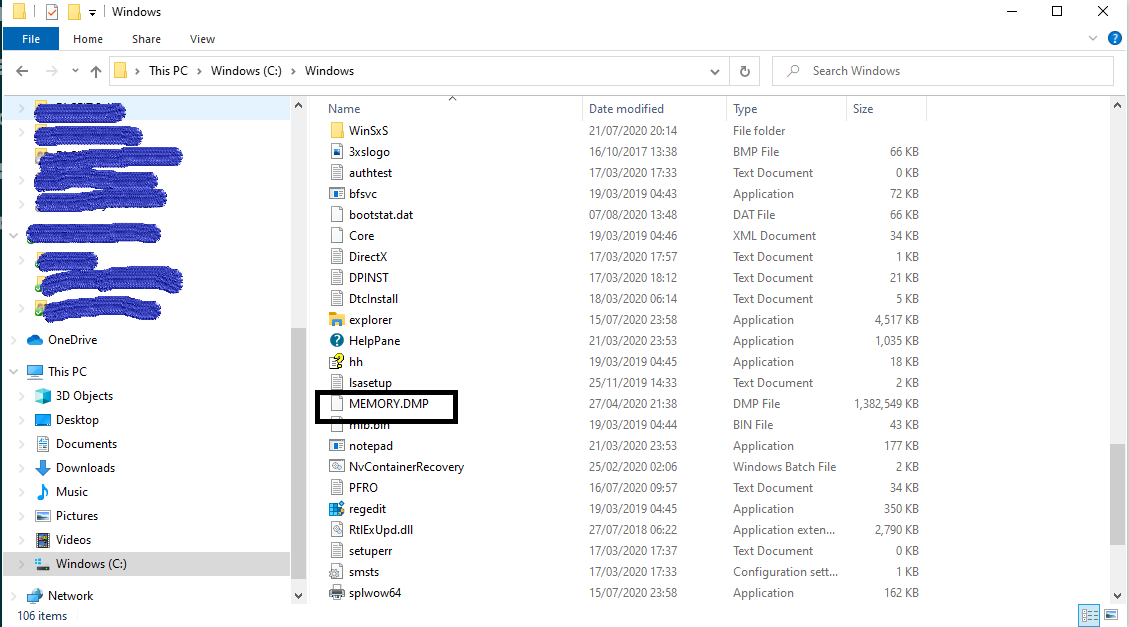Image resolution: width=1129 pixels, height=627 pixels.
Task: Select the splwow64 application icon
Action: [336, 592]
